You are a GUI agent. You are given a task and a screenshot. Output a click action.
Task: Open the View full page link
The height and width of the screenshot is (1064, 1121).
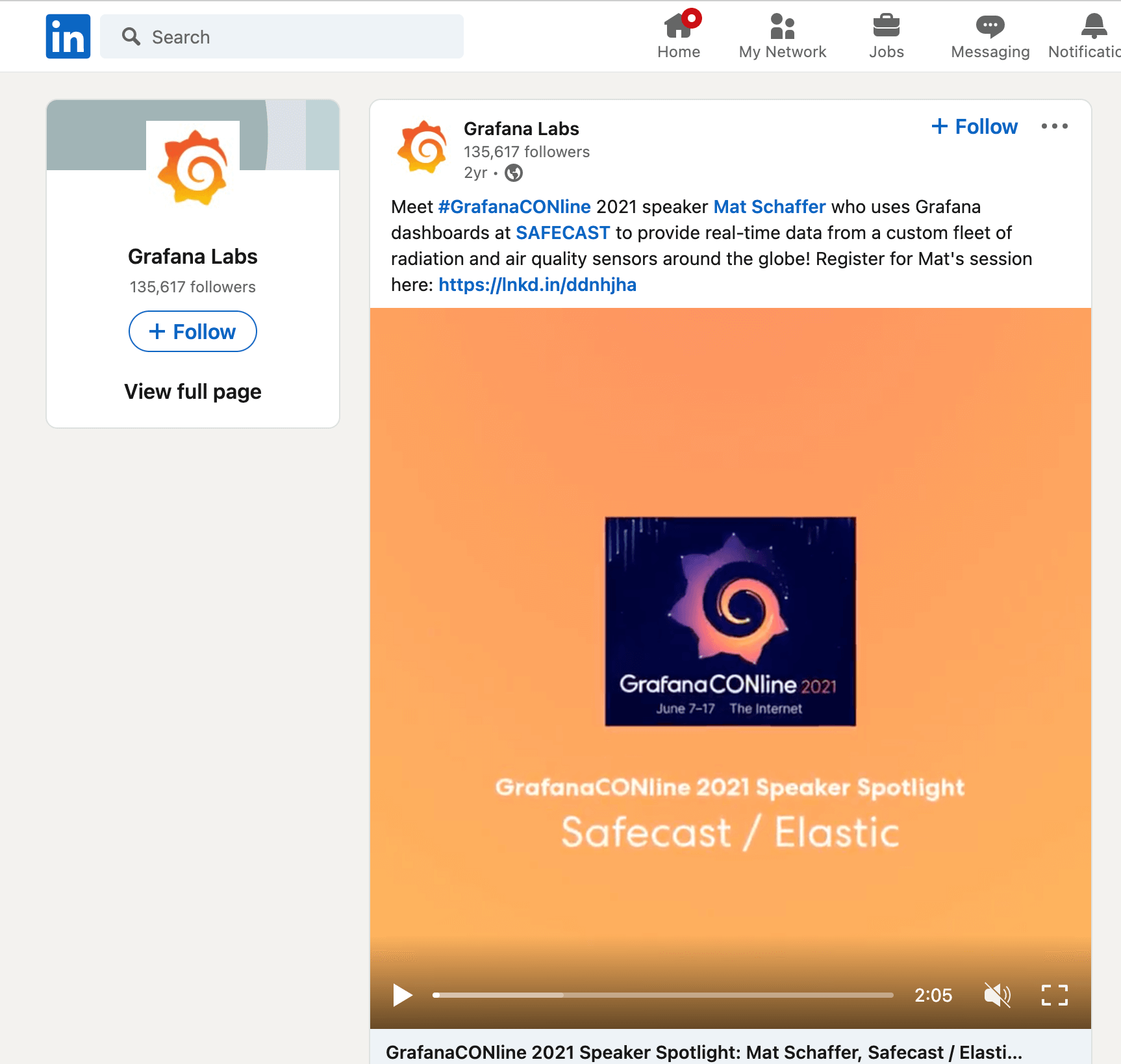tap(192, 391)
